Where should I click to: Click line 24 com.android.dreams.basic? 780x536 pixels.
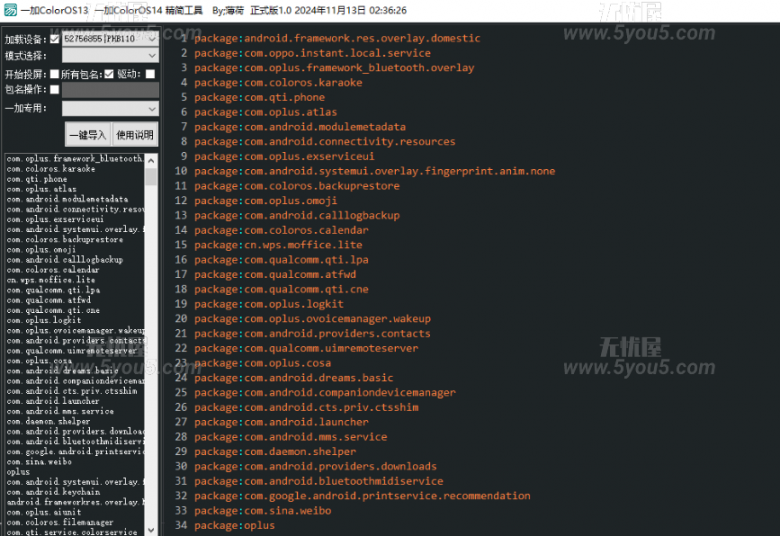[x=294, y=378]
